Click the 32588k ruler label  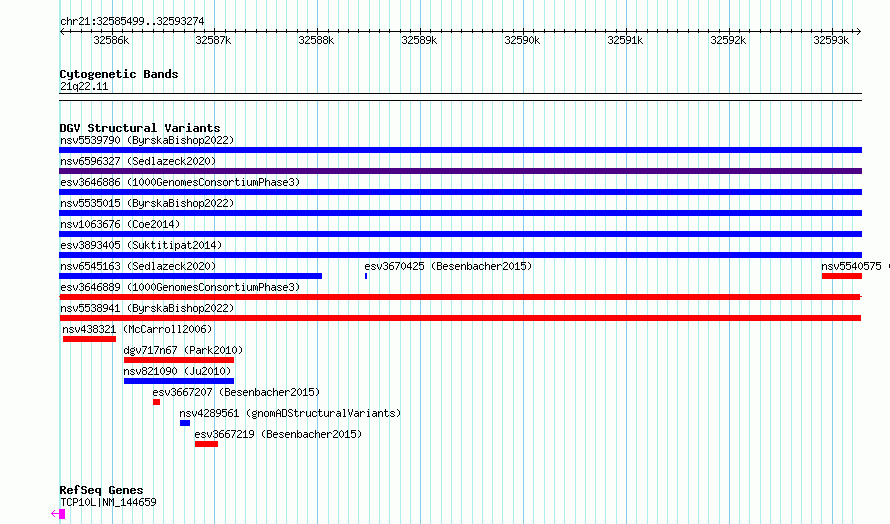[x=316, y=40]
